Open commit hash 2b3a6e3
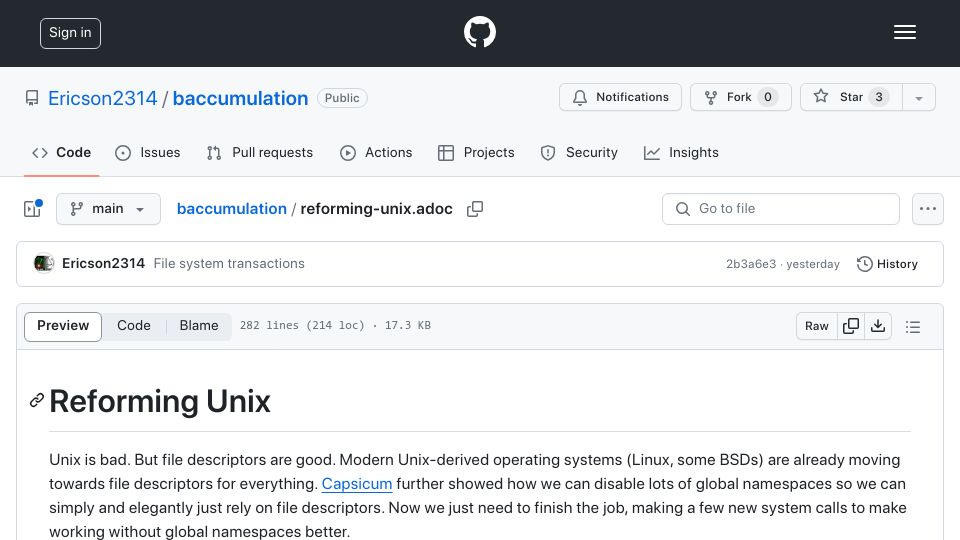Image resolution: width=960 pixels, height=540 pixels. point(751,264)
